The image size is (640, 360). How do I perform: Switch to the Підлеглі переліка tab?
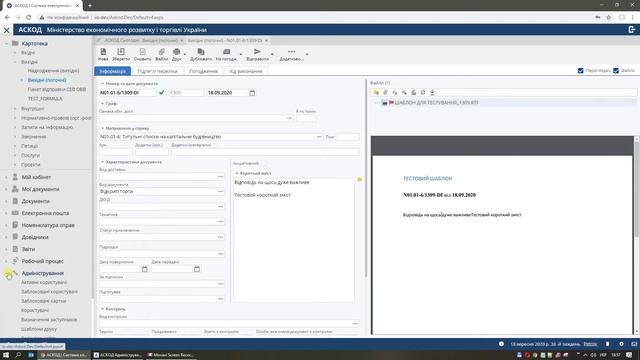click(157, 71)
